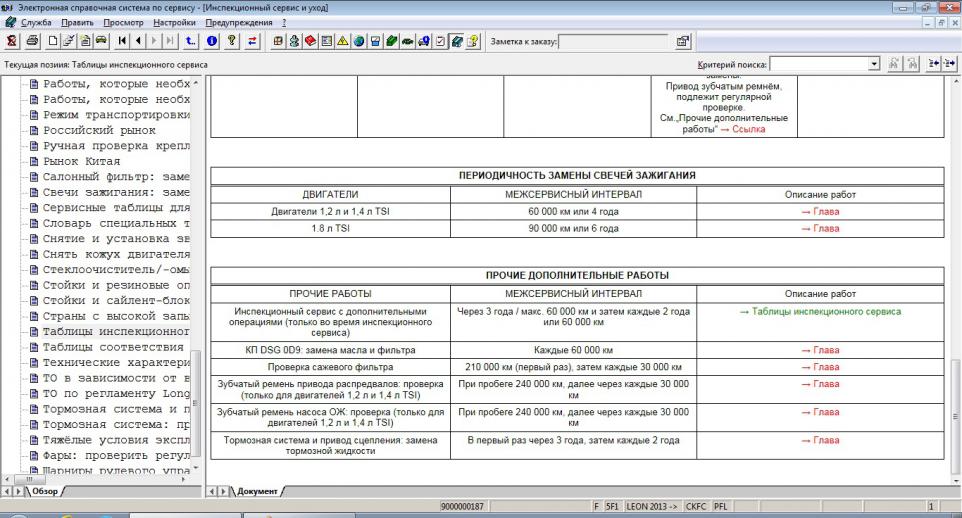
Task: Select tree item Российский рынок
Action: tap(99, 130)
